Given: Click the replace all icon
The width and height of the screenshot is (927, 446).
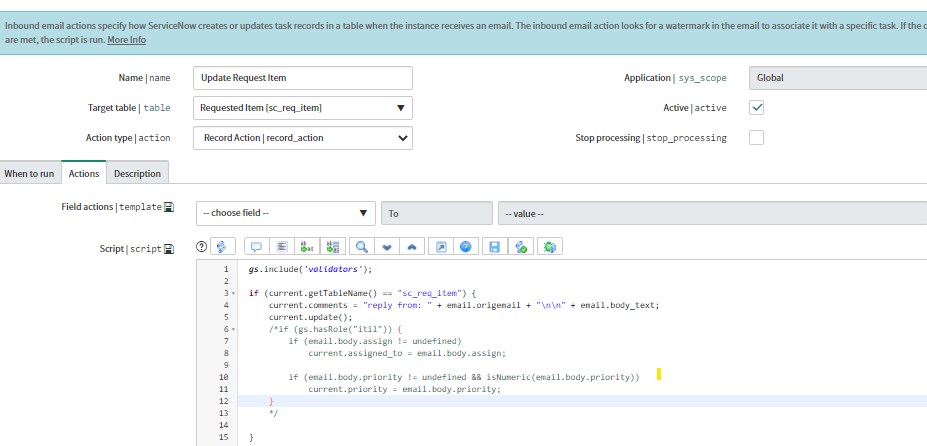Looking at the screenshot, I should click(x=332, y=247).
